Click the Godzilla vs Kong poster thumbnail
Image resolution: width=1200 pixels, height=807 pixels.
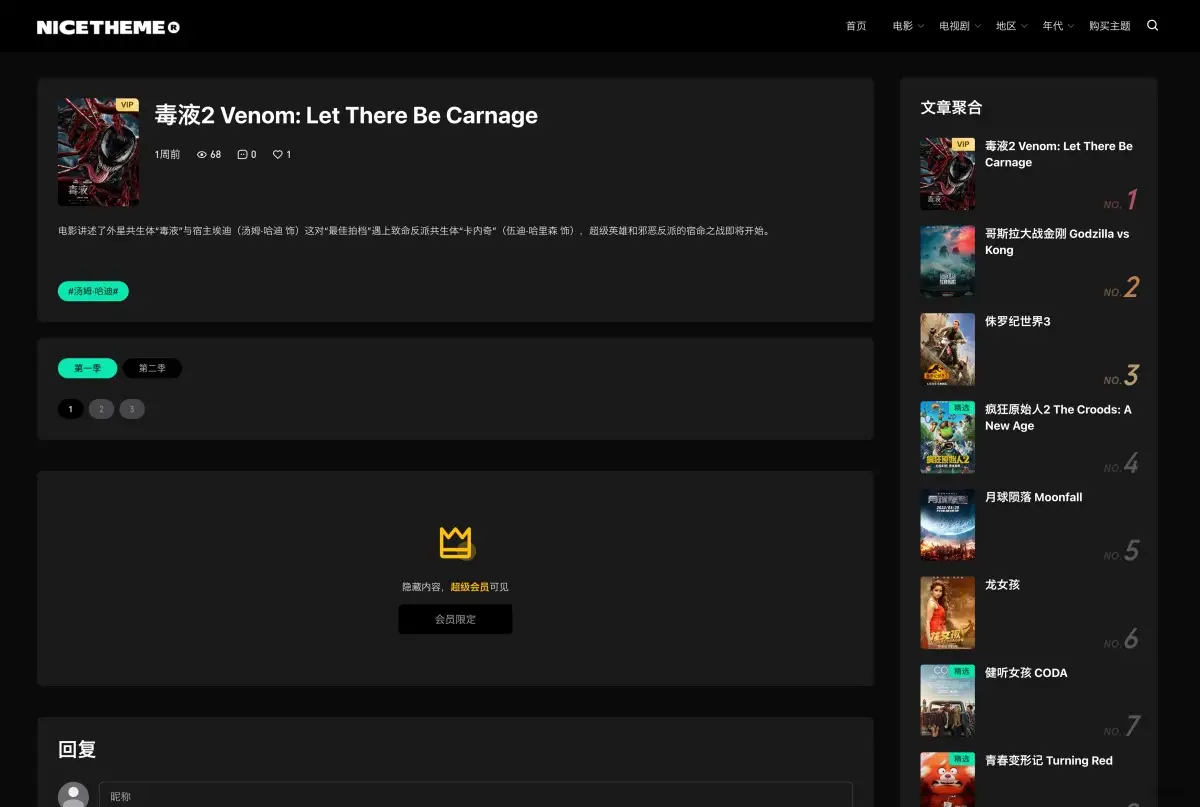(x=947, y=261)
